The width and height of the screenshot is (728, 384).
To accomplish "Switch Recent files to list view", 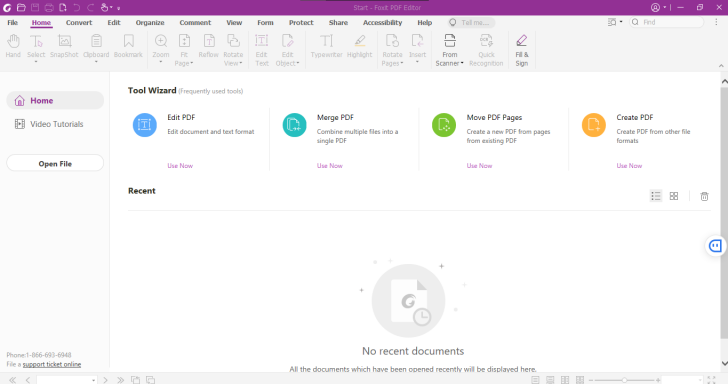I will tap(656, 196).
